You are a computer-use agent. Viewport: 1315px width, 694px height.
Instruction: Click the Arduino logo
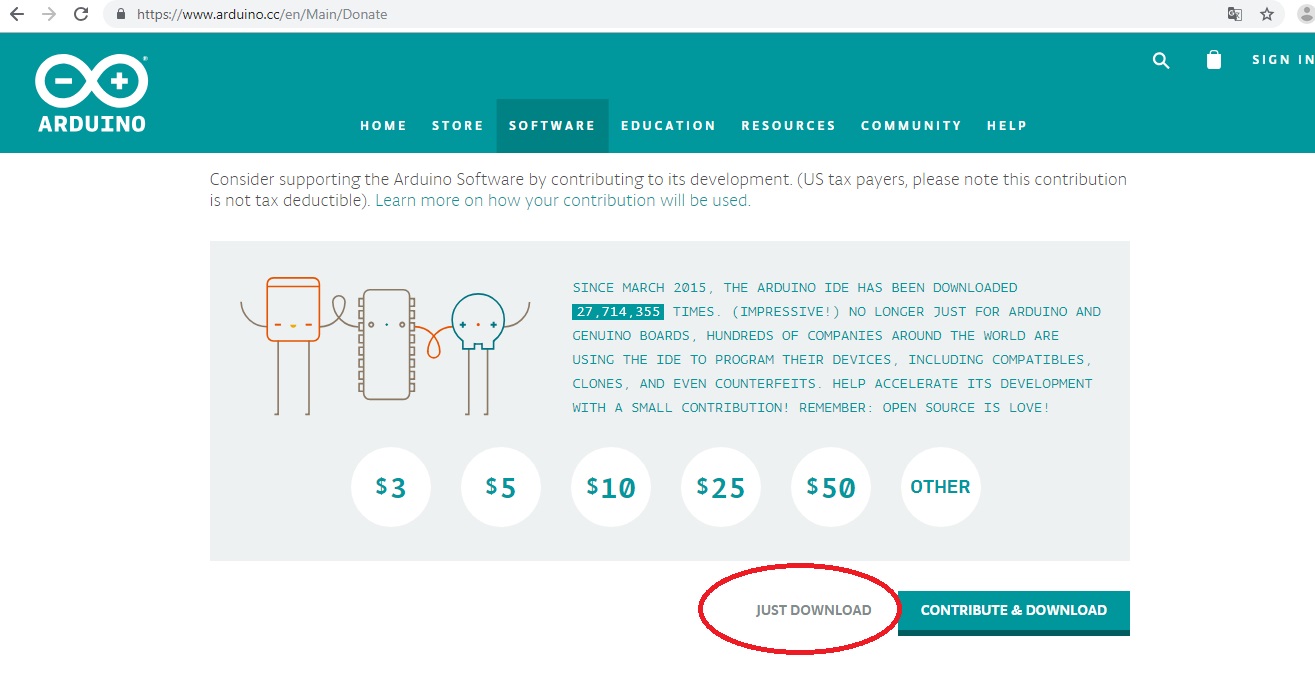[92, 93]
